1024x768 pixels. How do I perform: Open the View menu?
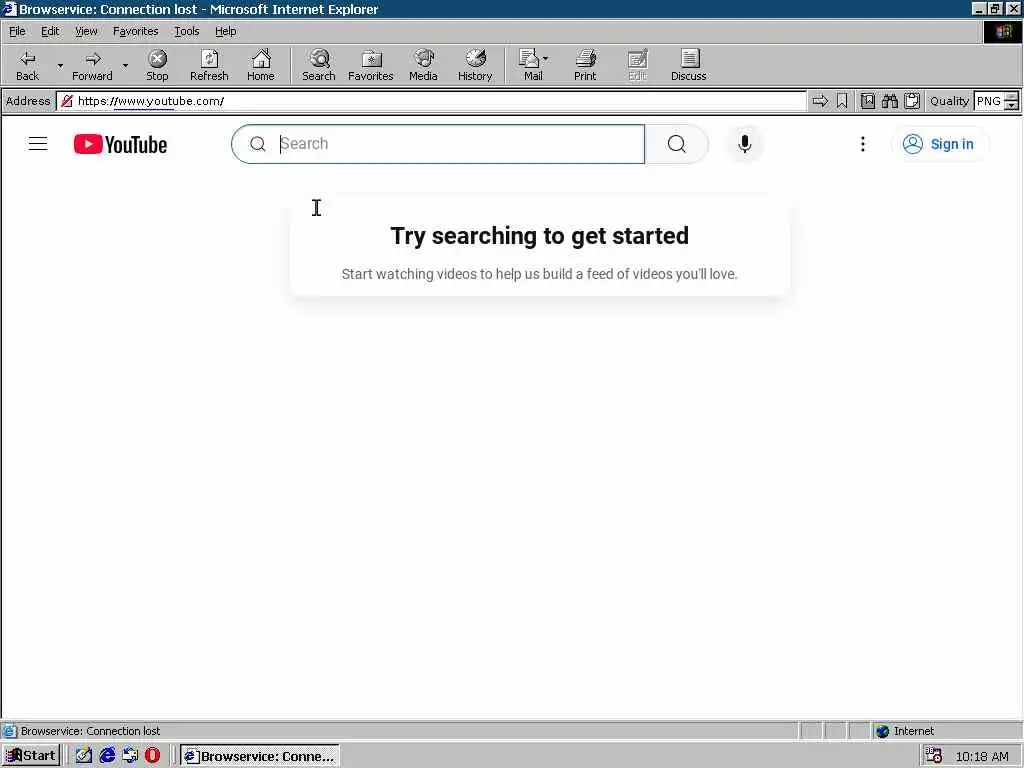click(86, 31)
